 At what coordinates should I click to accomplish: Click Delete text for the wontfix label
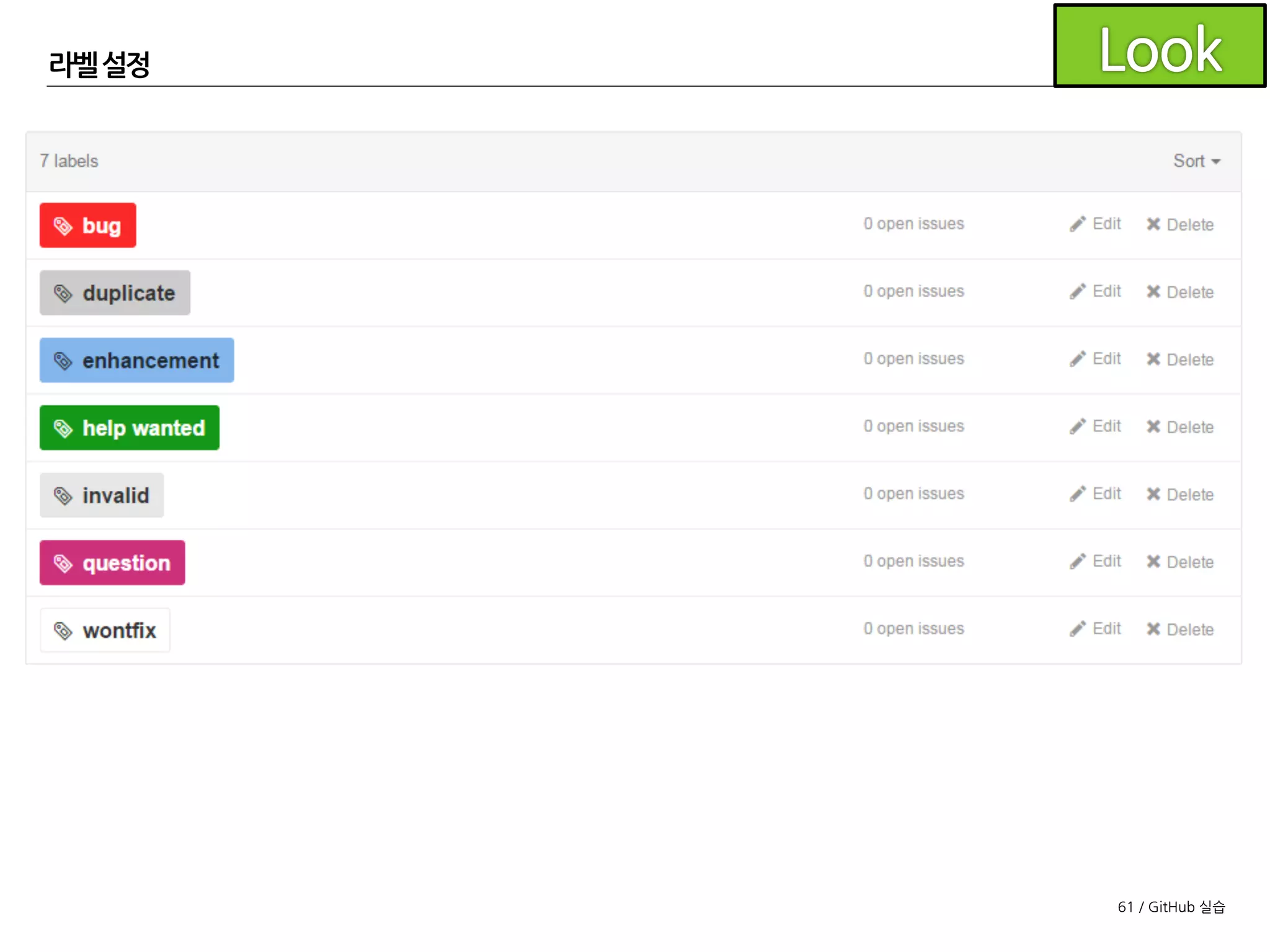point(1190,630)
